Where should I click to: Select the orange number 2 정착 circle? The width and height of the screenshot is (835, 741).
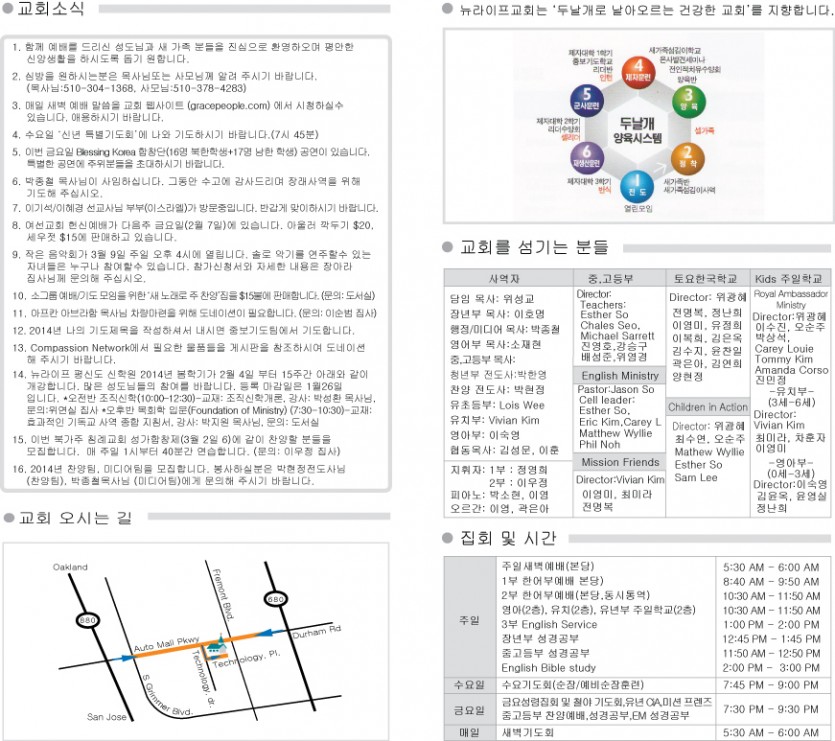tap(687, 158)
